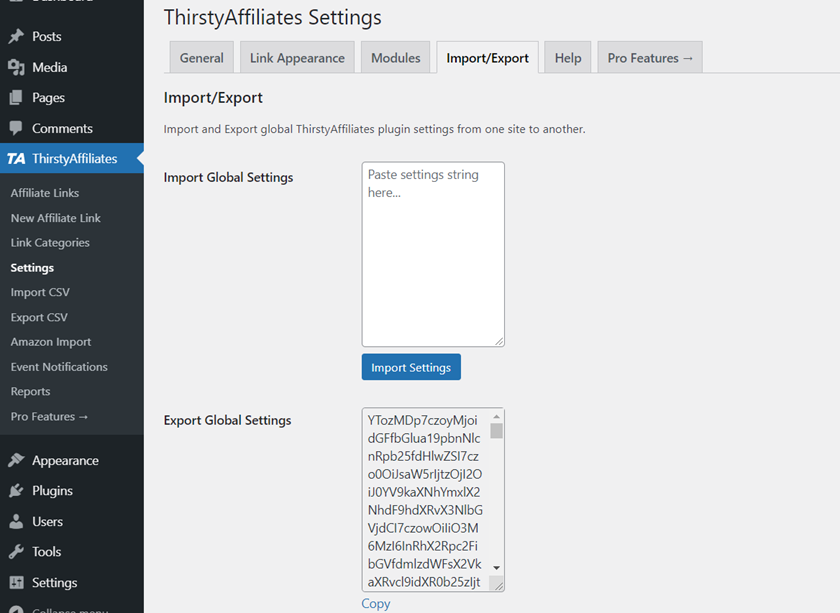Click the ThirstyAffiliates TA logo icon
The width and height of the screenshot is (840, 613).
click(x=16, y=159)
